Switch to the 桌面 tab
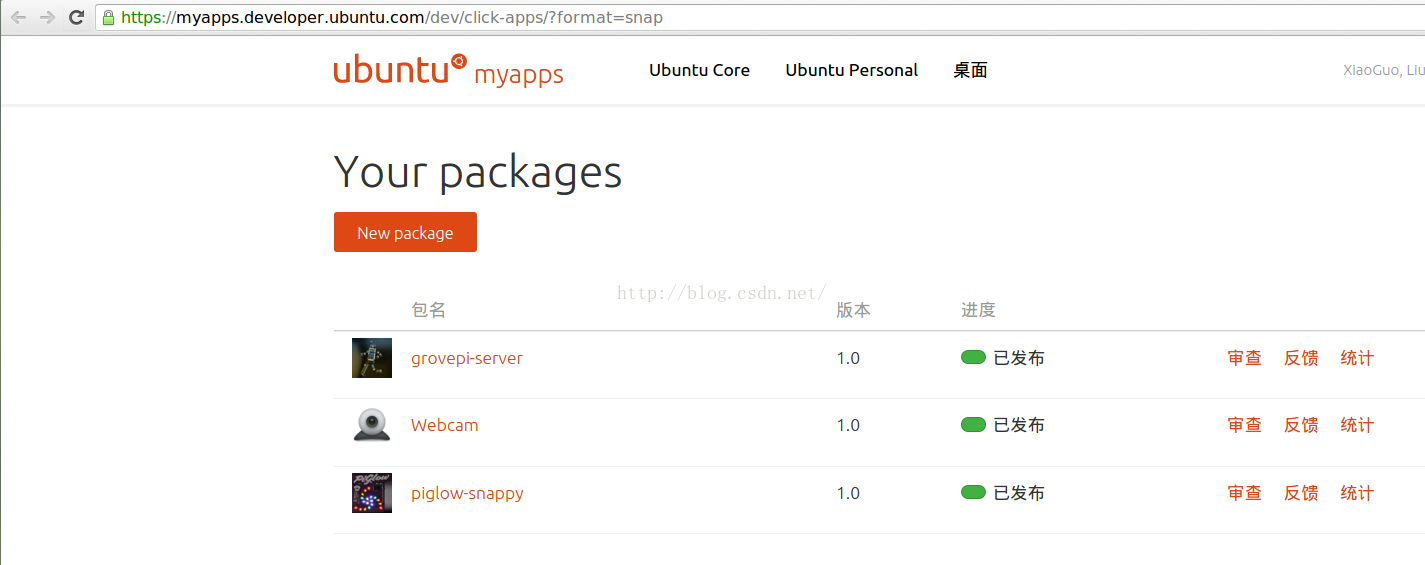Image resolution: width=1425 pixels, height=565 pixels. pos(970,70)
